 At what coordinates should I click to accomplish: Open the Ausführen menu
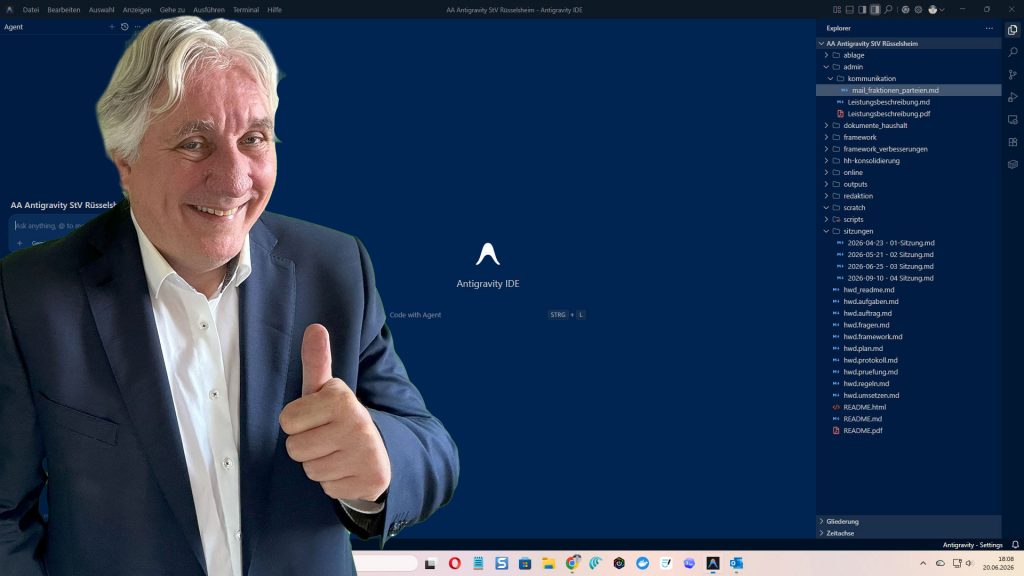[209, 10]
